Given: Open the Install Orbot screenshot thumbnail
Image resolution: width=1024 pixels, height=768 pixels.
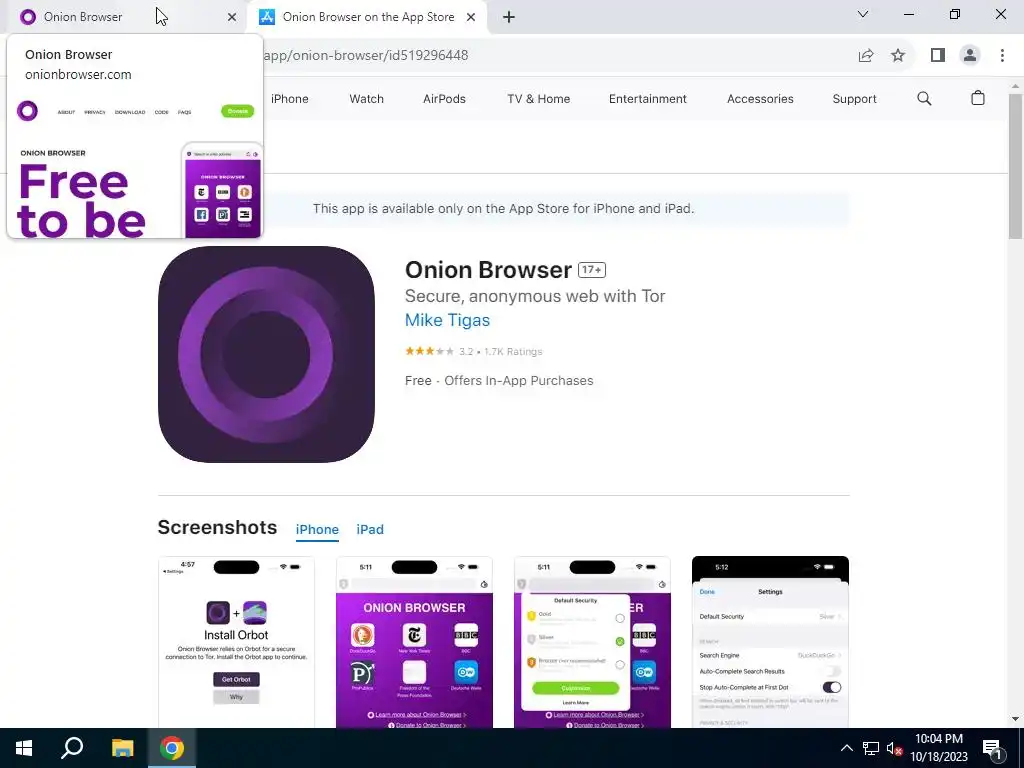Looking at the screenshot, I should coord(236,642).
